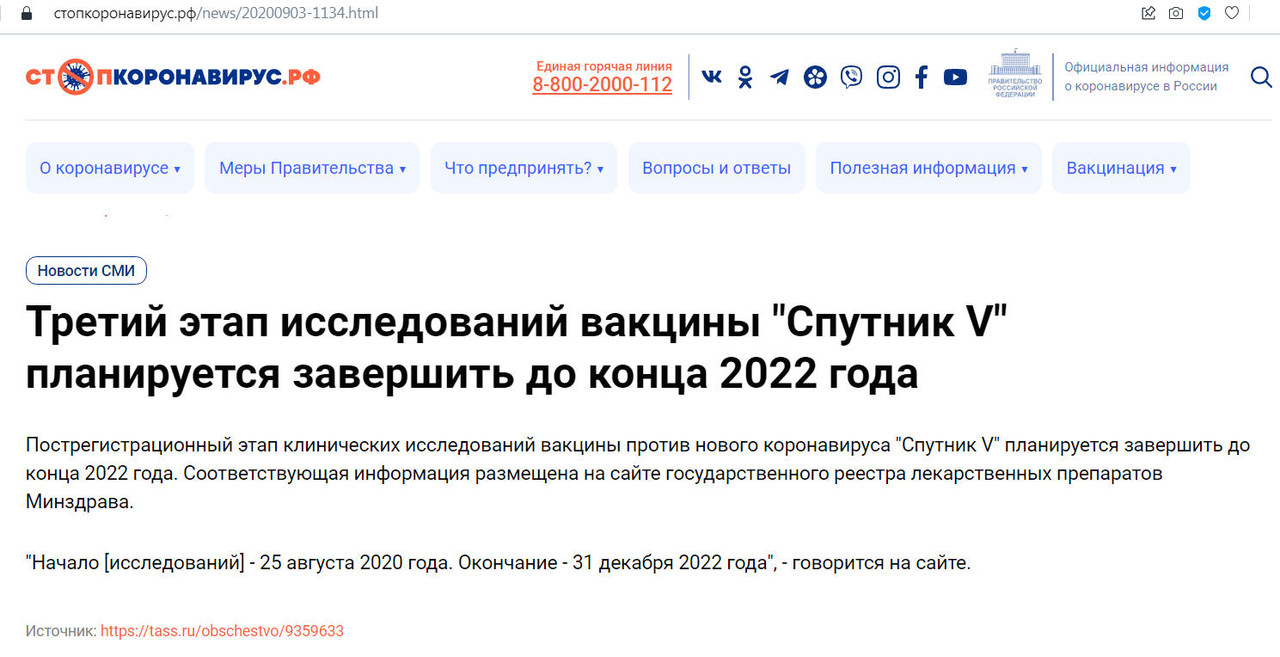The height and width of the screenshot is (657, 1280).
Task: Click the page URL in address bar
Action: pyautogui.click(x=216, y=14)
